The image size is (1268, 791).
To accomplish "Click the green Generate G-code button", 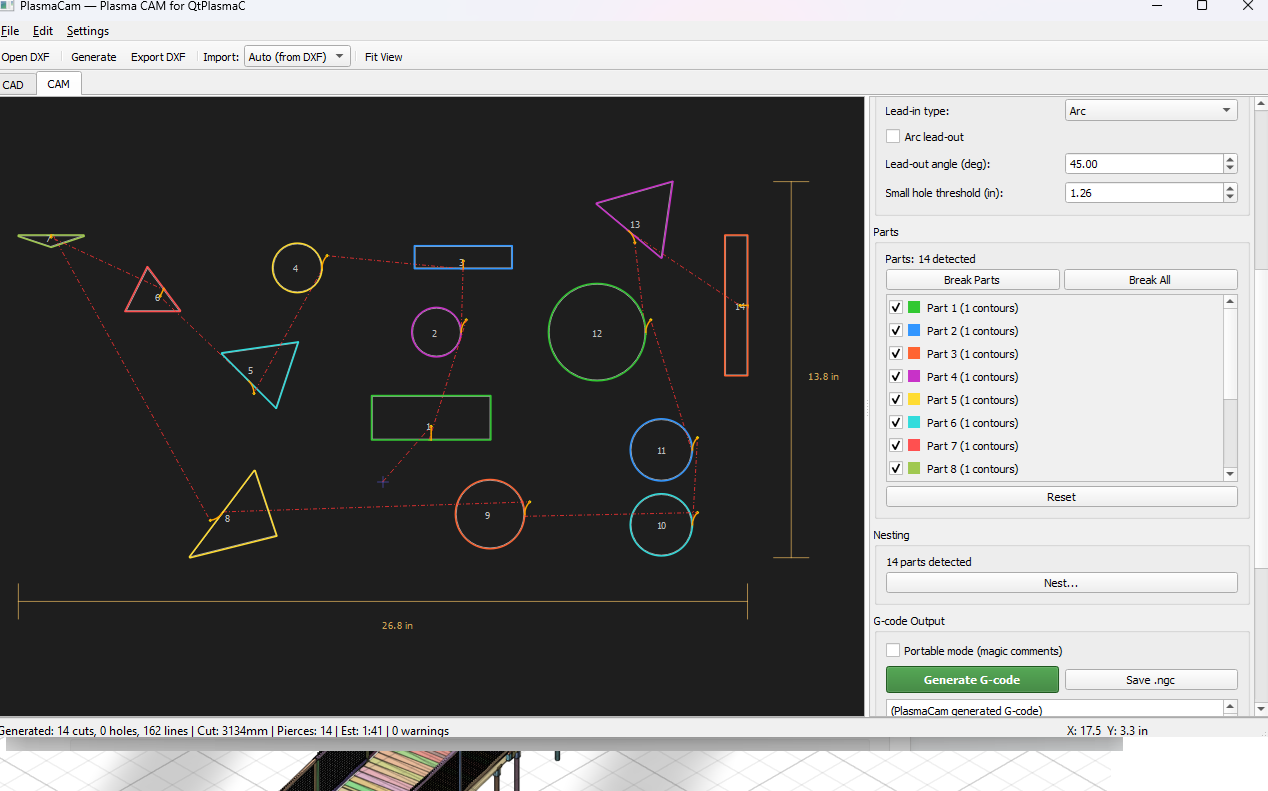I will point(971,680).
